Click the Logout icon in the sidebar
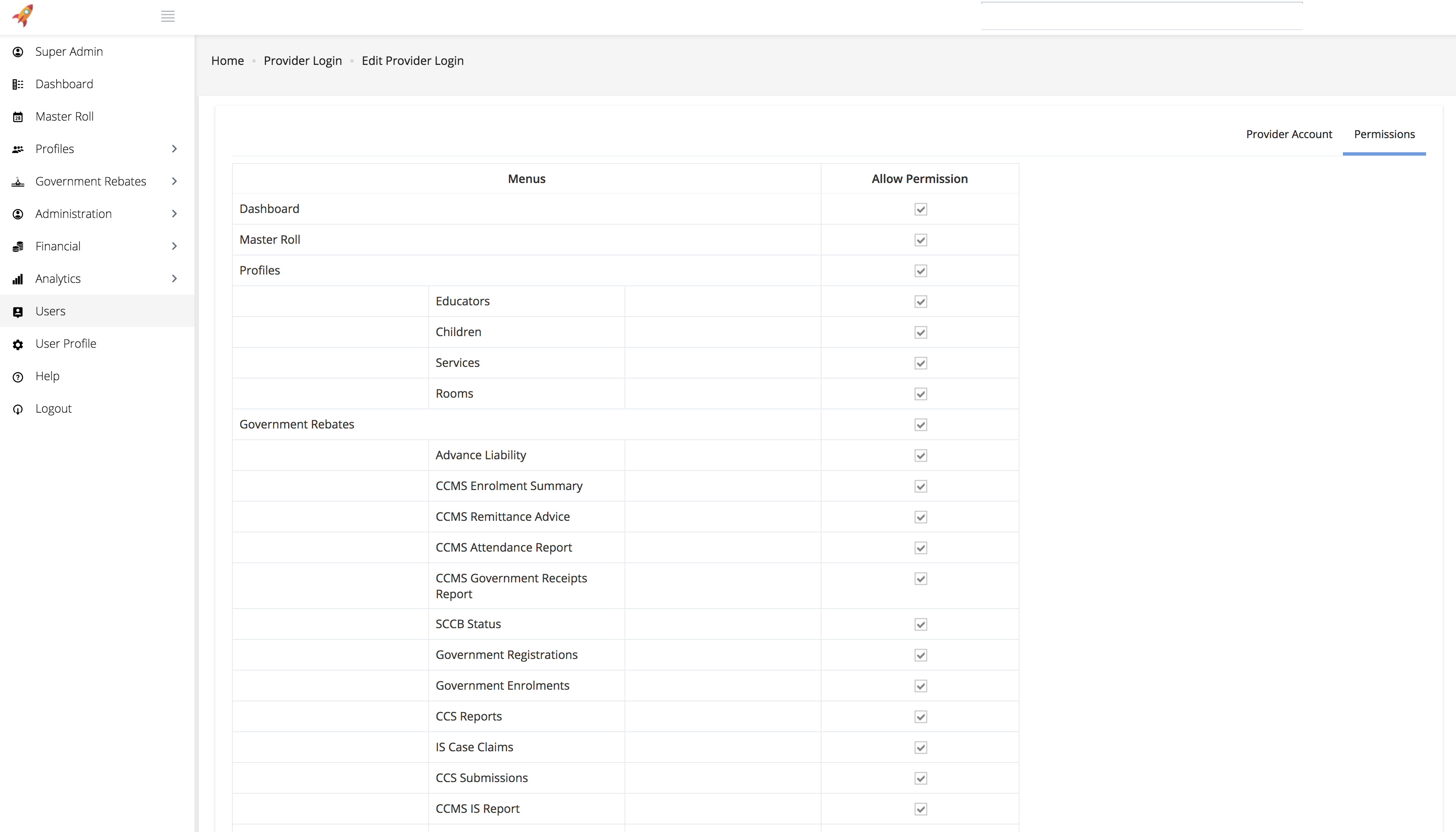This screenshot has width=1456, height=832. click(x=18, y=409)
